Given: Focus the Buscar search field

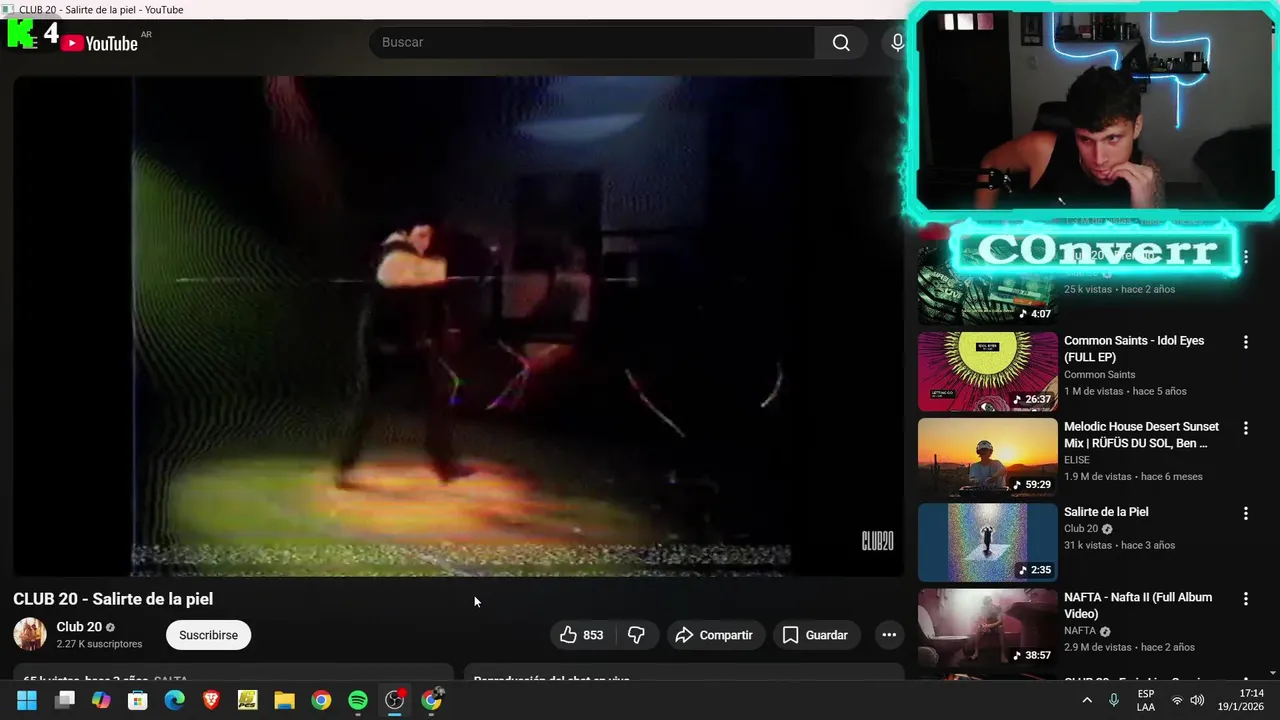Looking at the screenshot, I should point(592,42).
